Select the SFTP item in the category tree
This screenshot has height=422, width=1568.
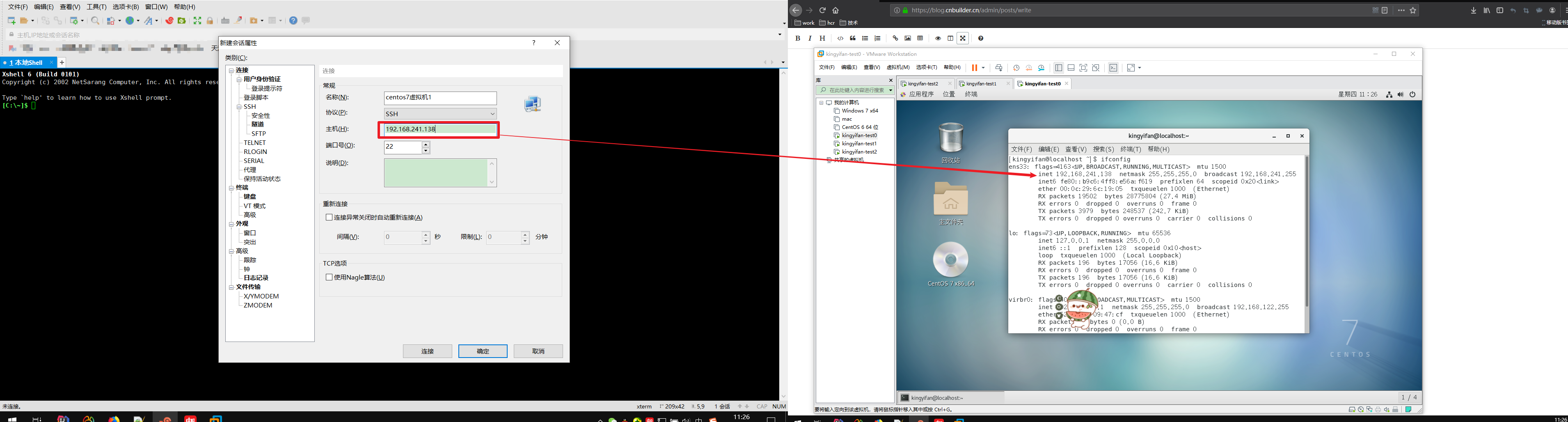click(259, 134)
